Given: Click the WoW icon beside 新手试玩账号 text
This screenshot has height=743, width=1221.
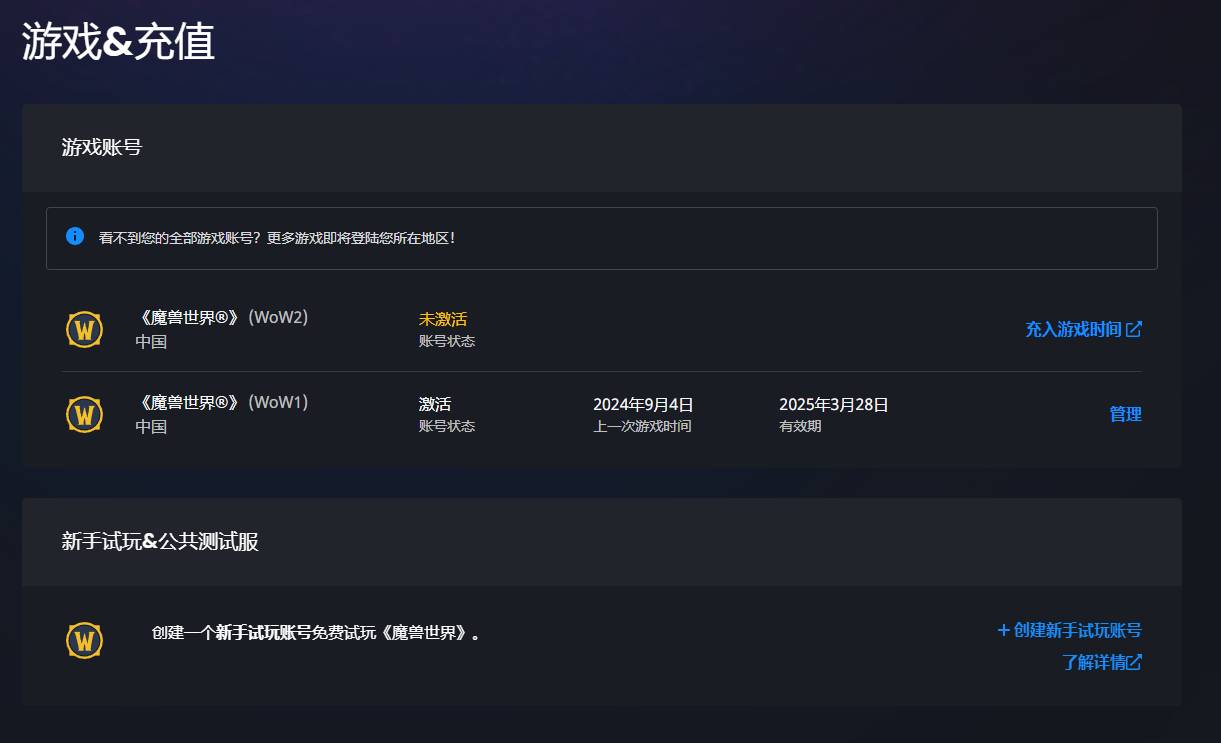Looking at the screenshot, I should (84, 640).
